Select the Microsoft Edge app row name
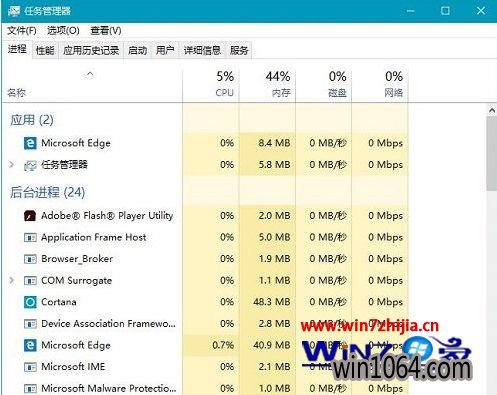 point(76,143)
